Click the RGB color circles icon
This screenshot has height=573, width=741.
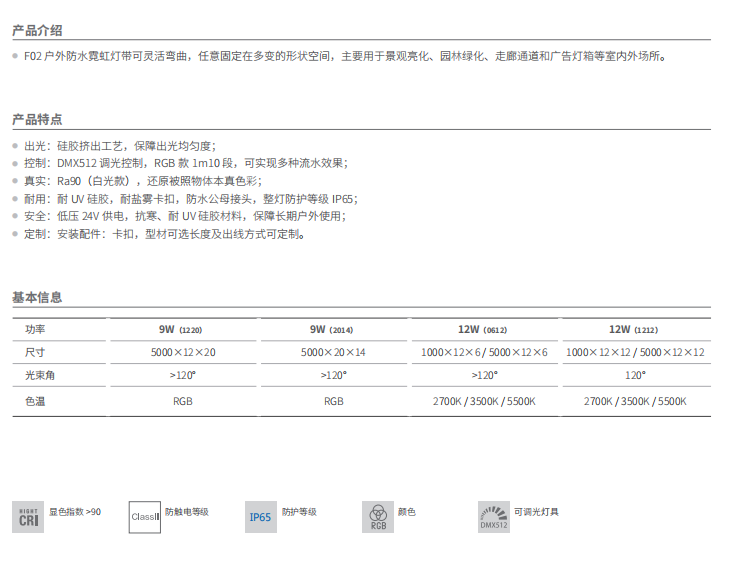tap(378, 517)
